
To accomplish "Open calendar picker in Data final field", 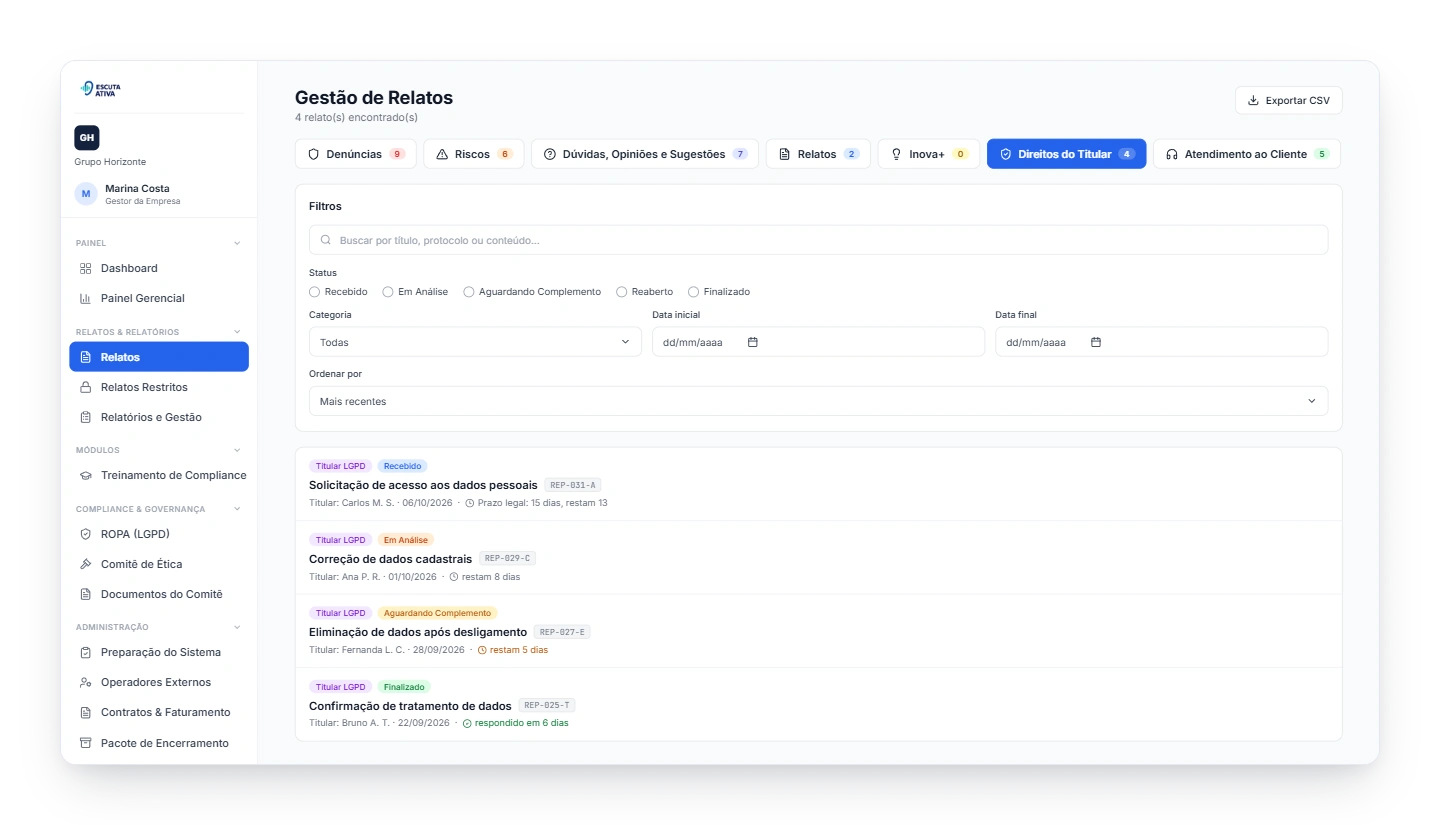I will pos(1096,342).
